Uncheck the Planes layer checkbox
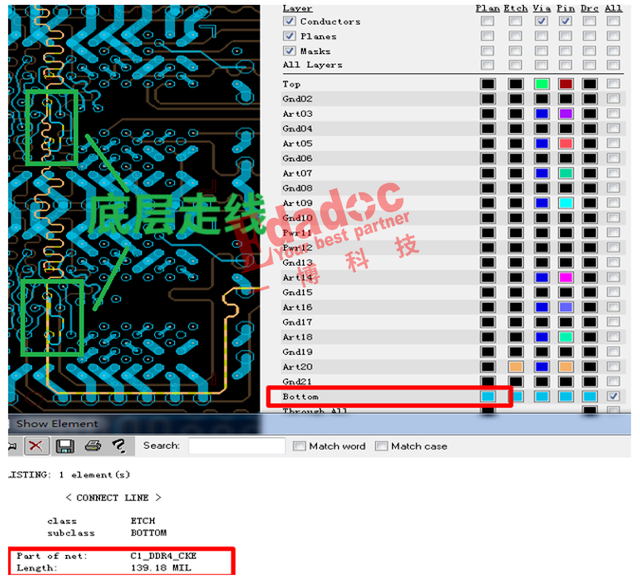Screen dimensions: 640x583 pos(290,36)
